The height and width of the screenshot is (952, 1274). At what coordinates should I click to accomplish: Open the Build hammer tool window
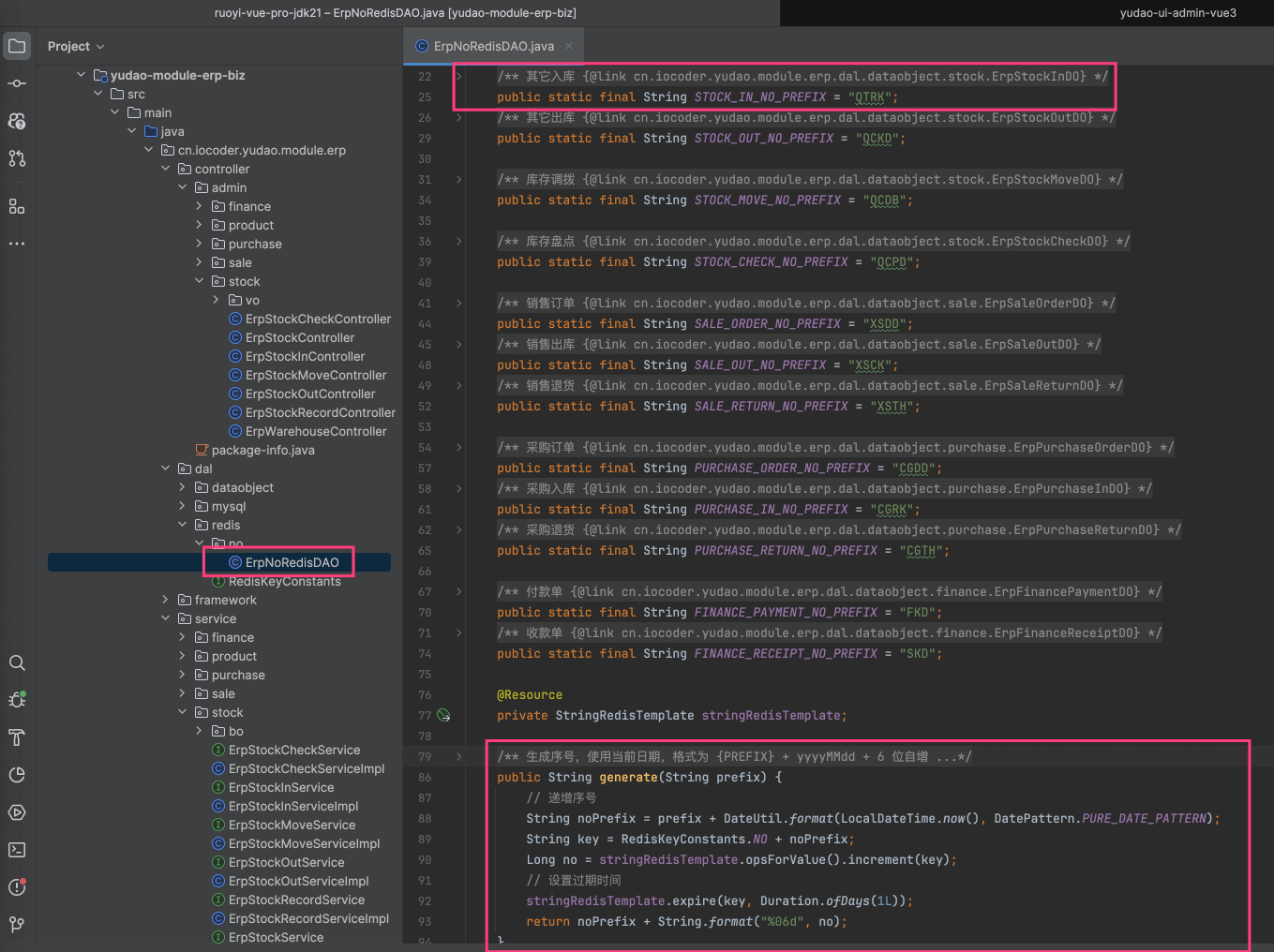[17, 737]
